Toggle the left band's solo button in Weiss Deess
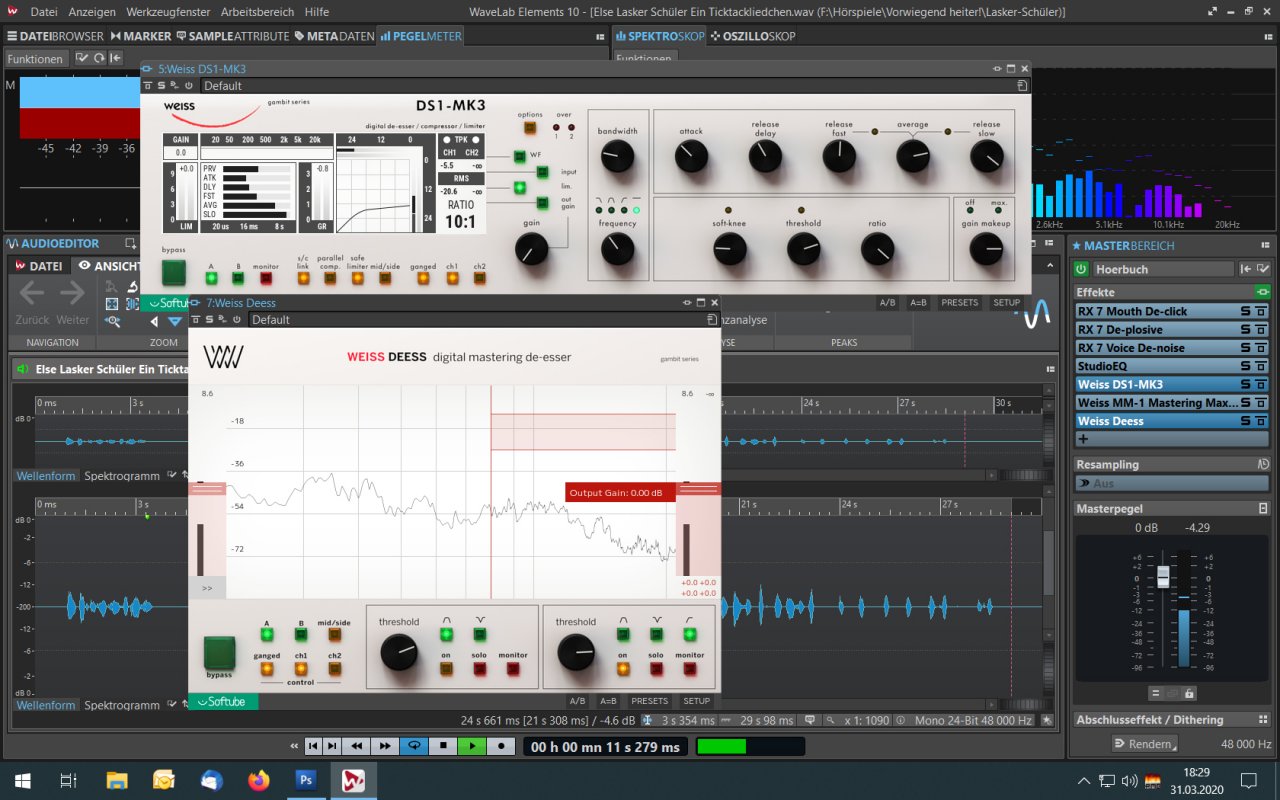Image resolution: width=1280 pixels, height=800 pixels. pos(479,668)
